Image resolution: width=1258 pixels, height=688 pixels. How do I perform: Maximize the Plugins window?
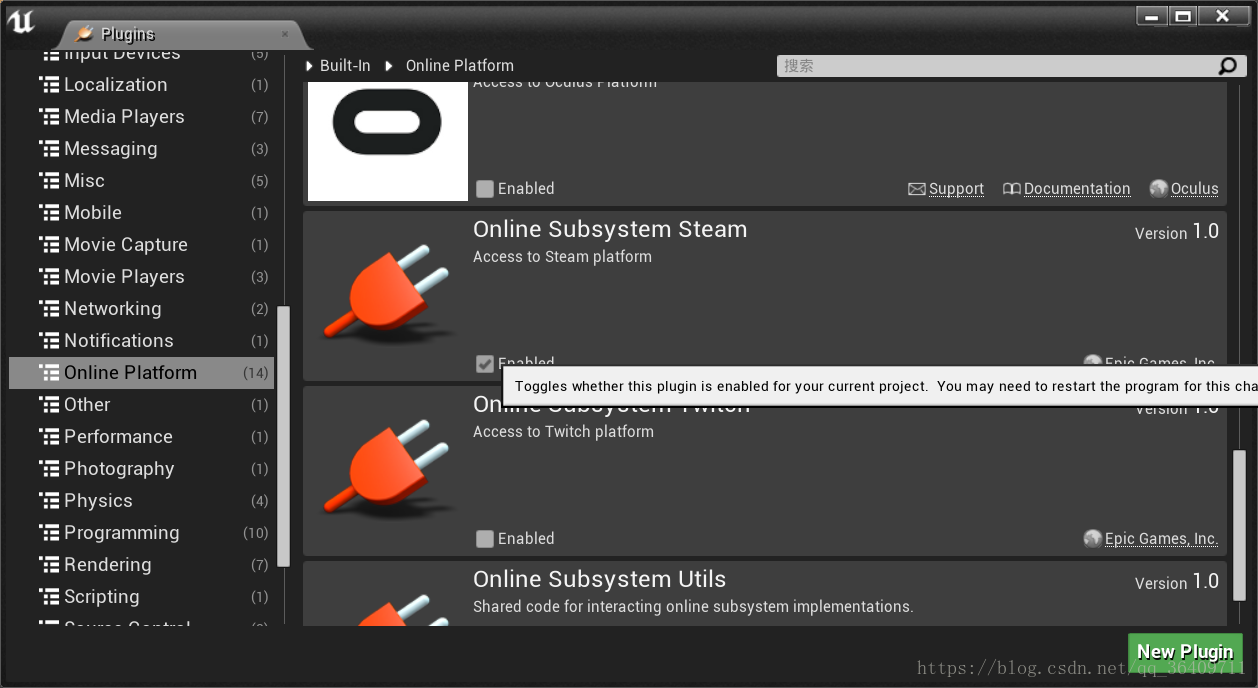(x=1183, y=16)
